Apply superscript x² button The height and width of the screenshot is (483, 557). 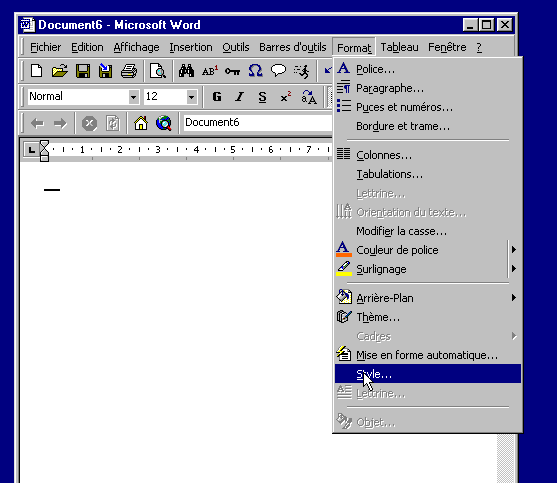285,97
